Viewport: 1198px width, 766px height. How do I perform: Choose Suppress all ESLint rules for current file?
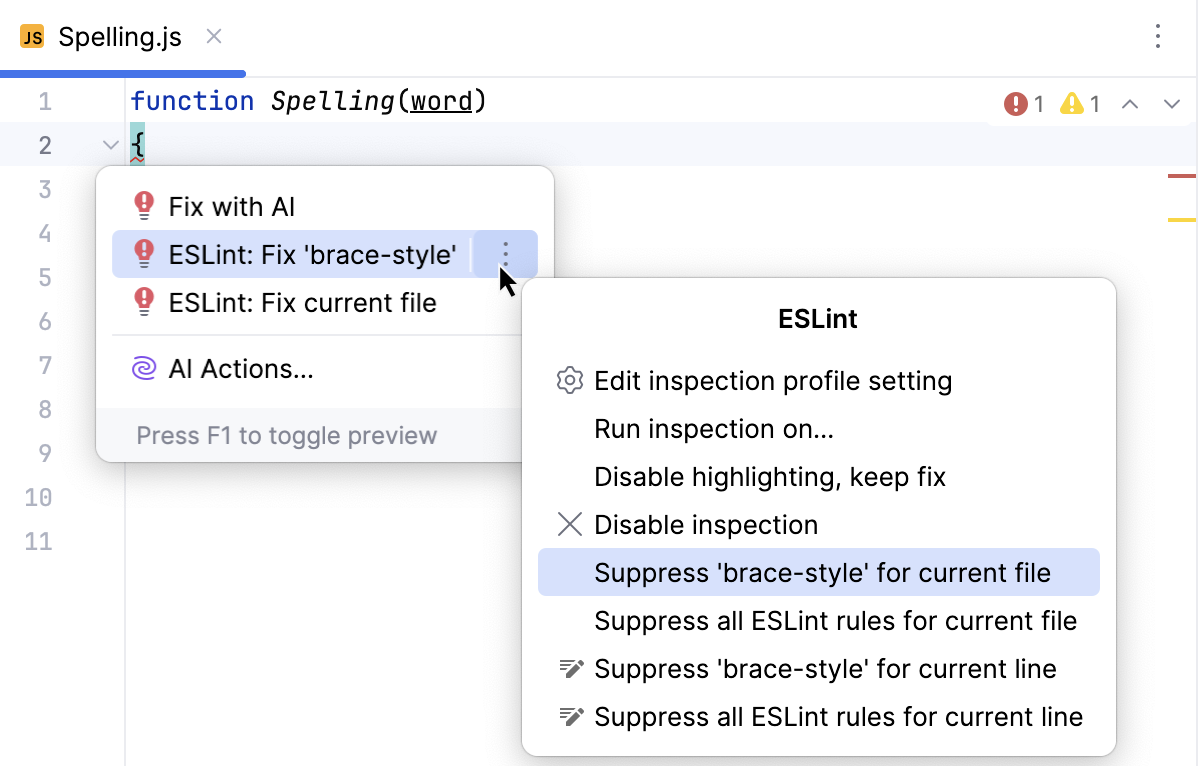(x=836, y=620)
